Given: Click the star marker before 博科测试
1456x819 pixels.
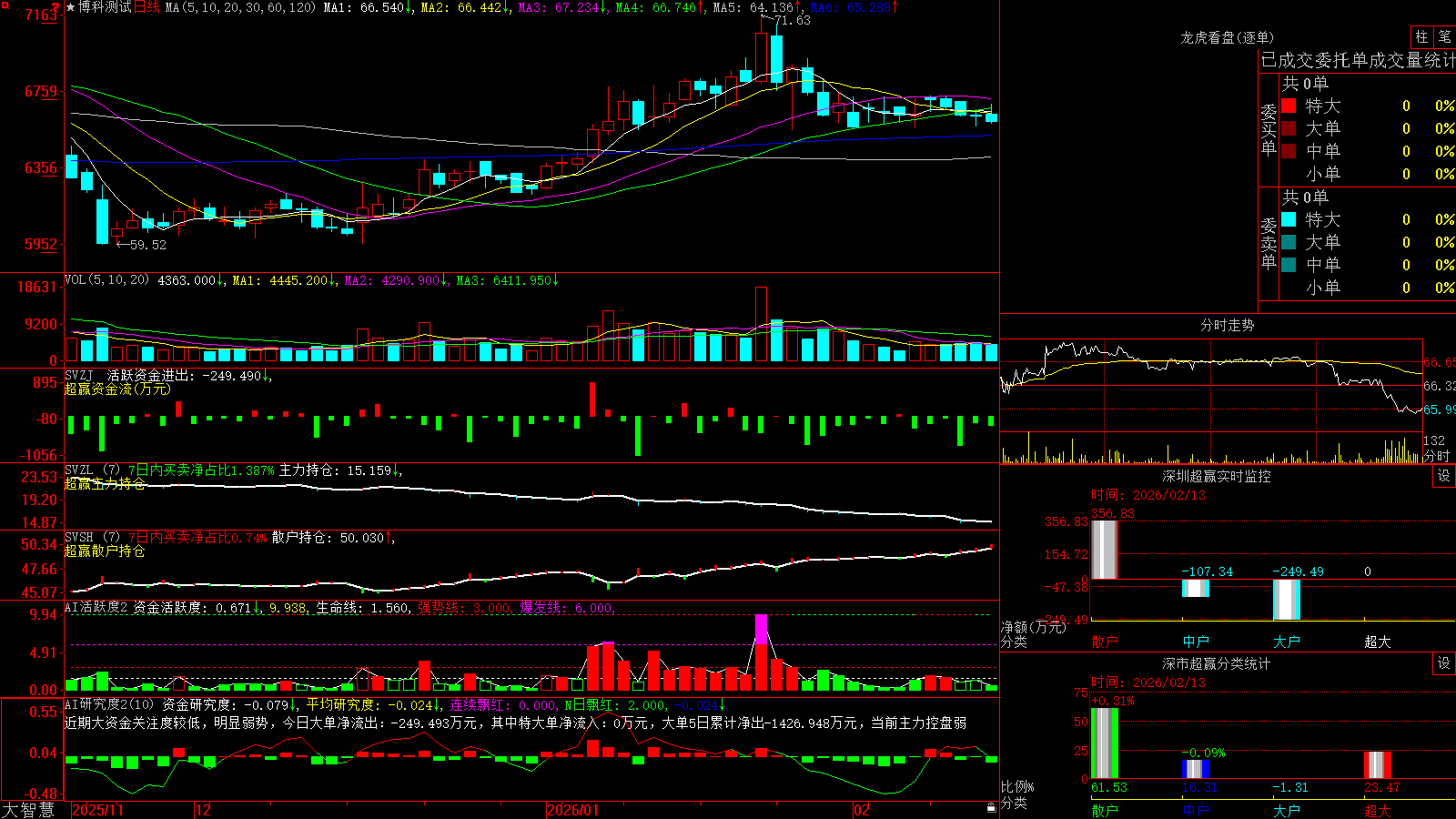Looking at the screenshot, I should (70, 7).
